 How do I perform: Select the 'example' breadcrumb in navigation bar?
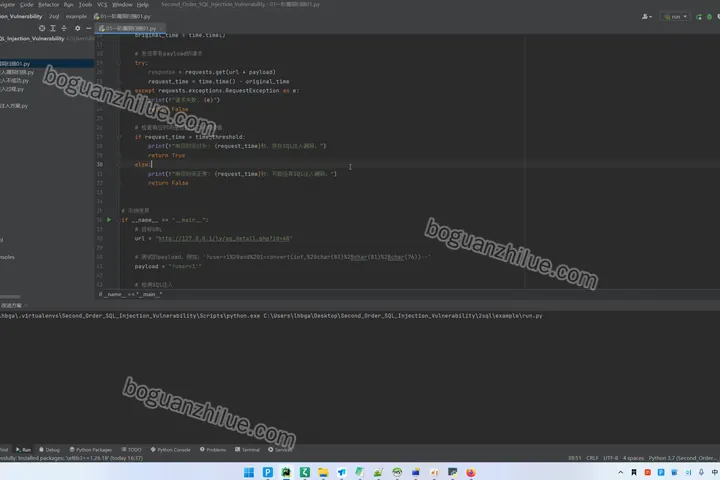point(76,16)
